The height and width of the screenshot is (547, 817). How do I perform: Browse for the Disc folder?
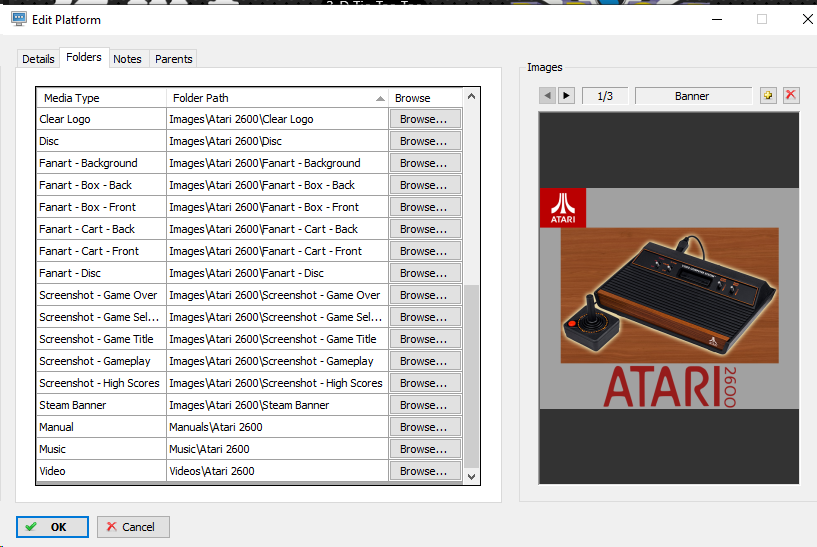[425, 141]
